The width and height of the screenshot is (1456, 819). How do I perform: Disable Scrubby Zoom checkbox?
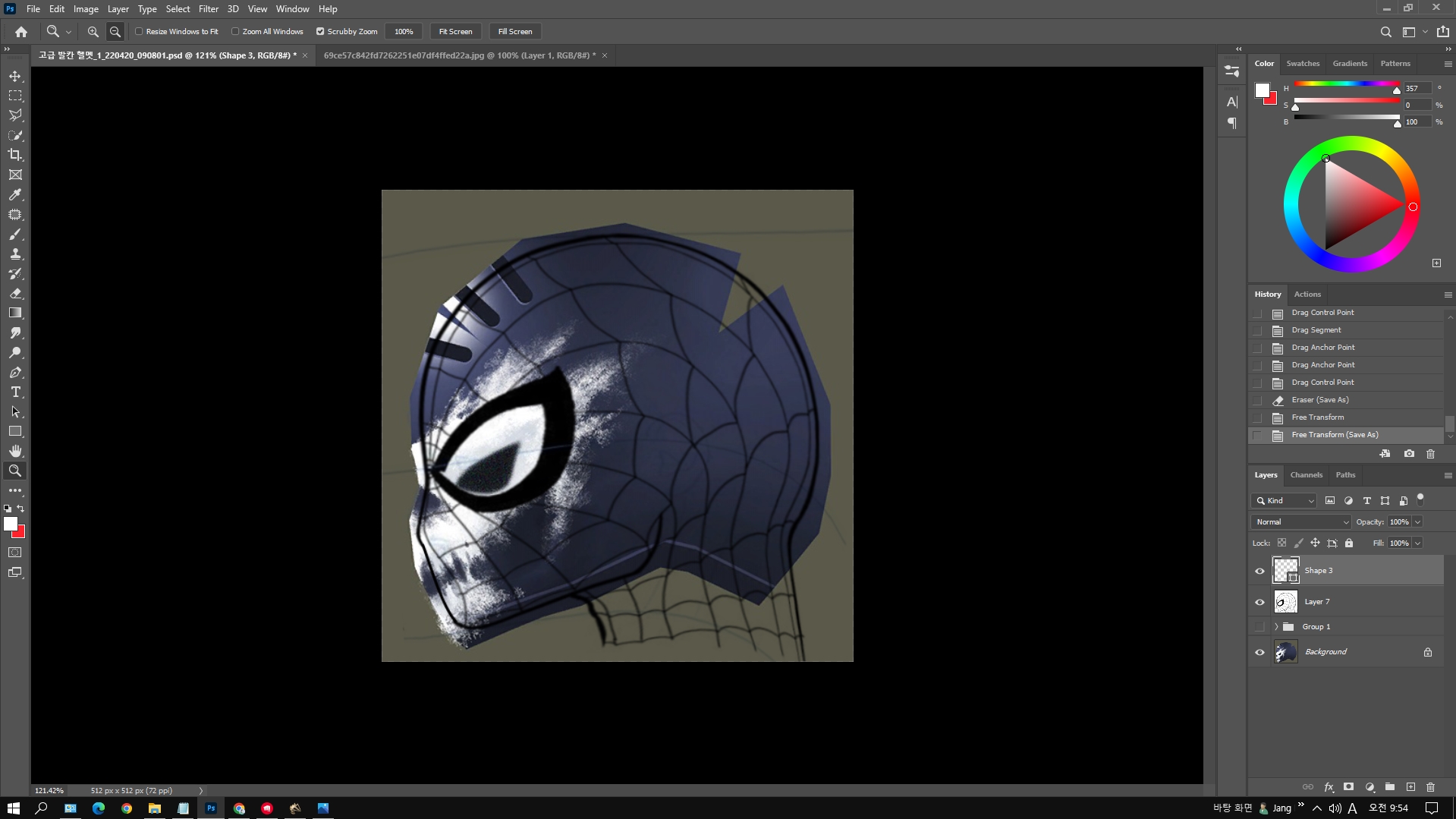click(x=320, y=32)
